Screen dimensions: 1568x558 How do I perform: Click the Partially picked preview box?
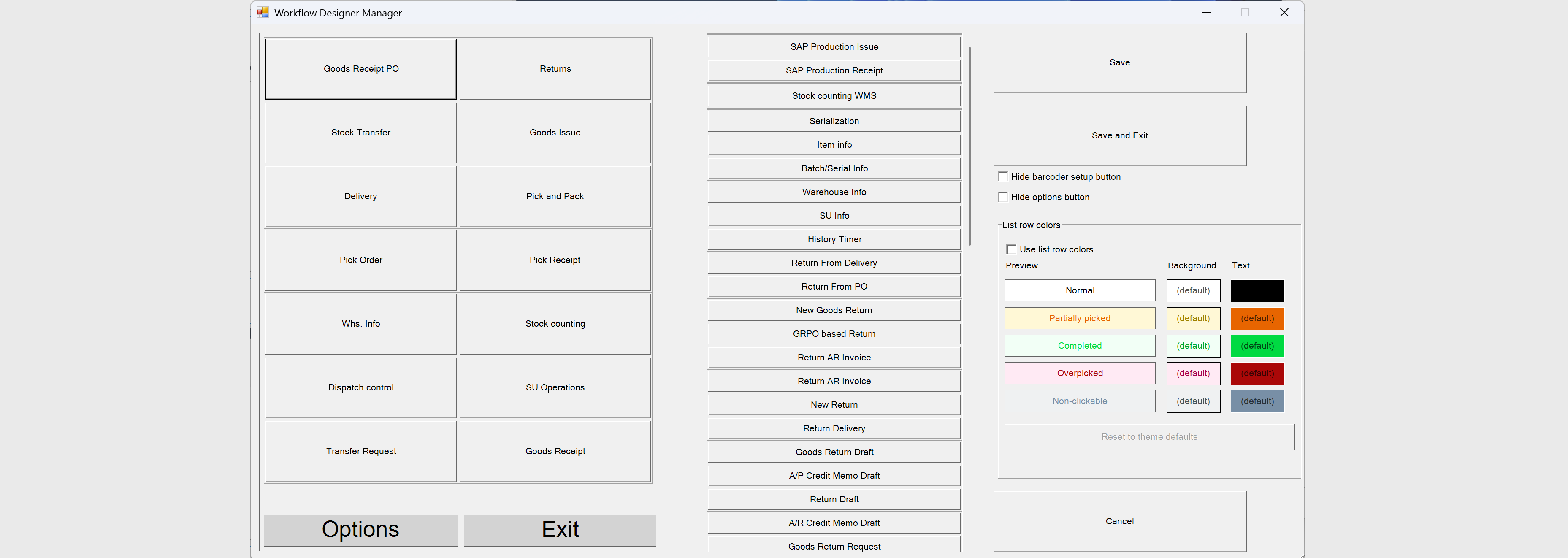[x=1080, y=318]
